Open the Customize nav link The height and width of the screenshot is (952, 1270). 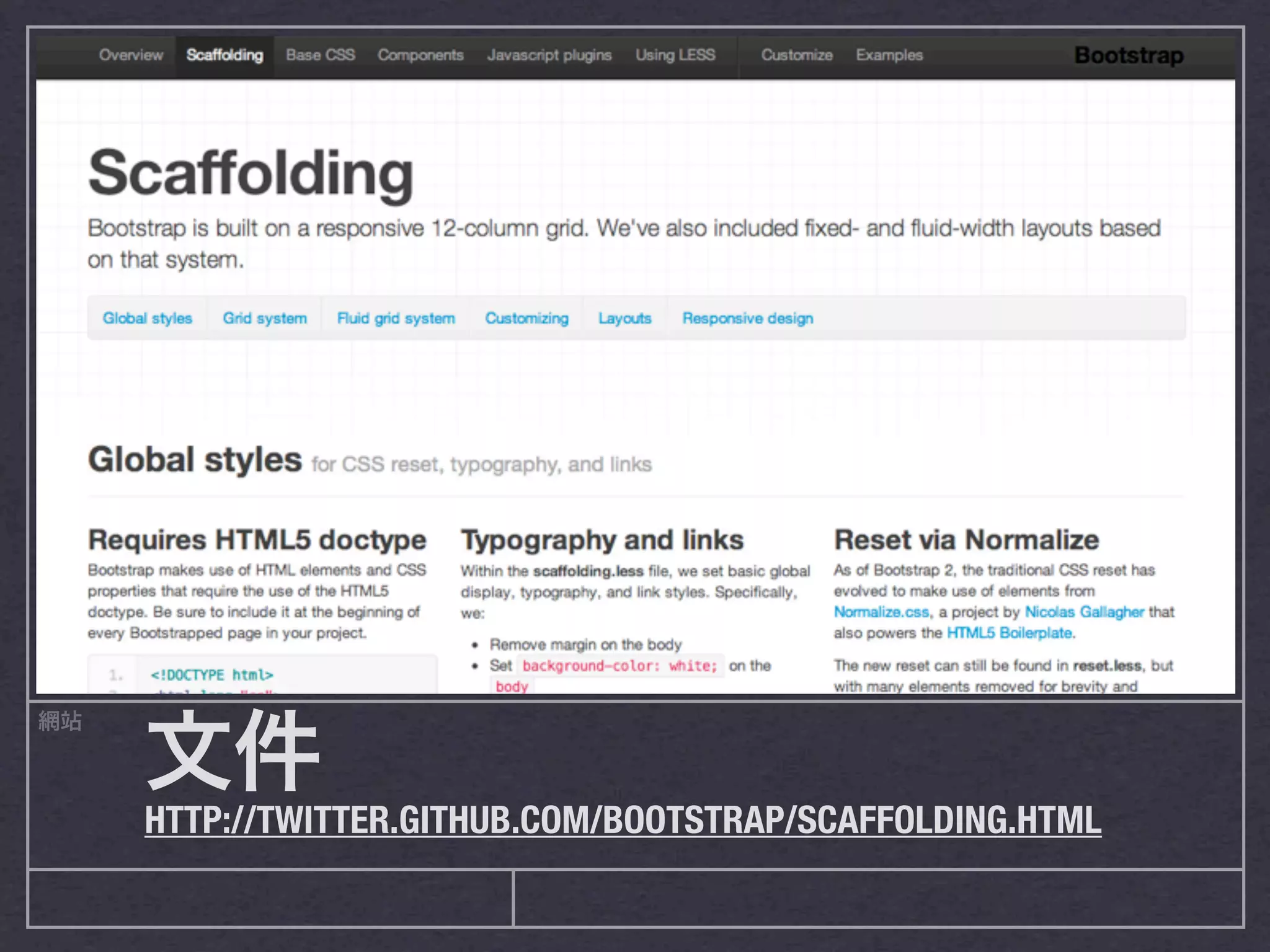(797, 55)
